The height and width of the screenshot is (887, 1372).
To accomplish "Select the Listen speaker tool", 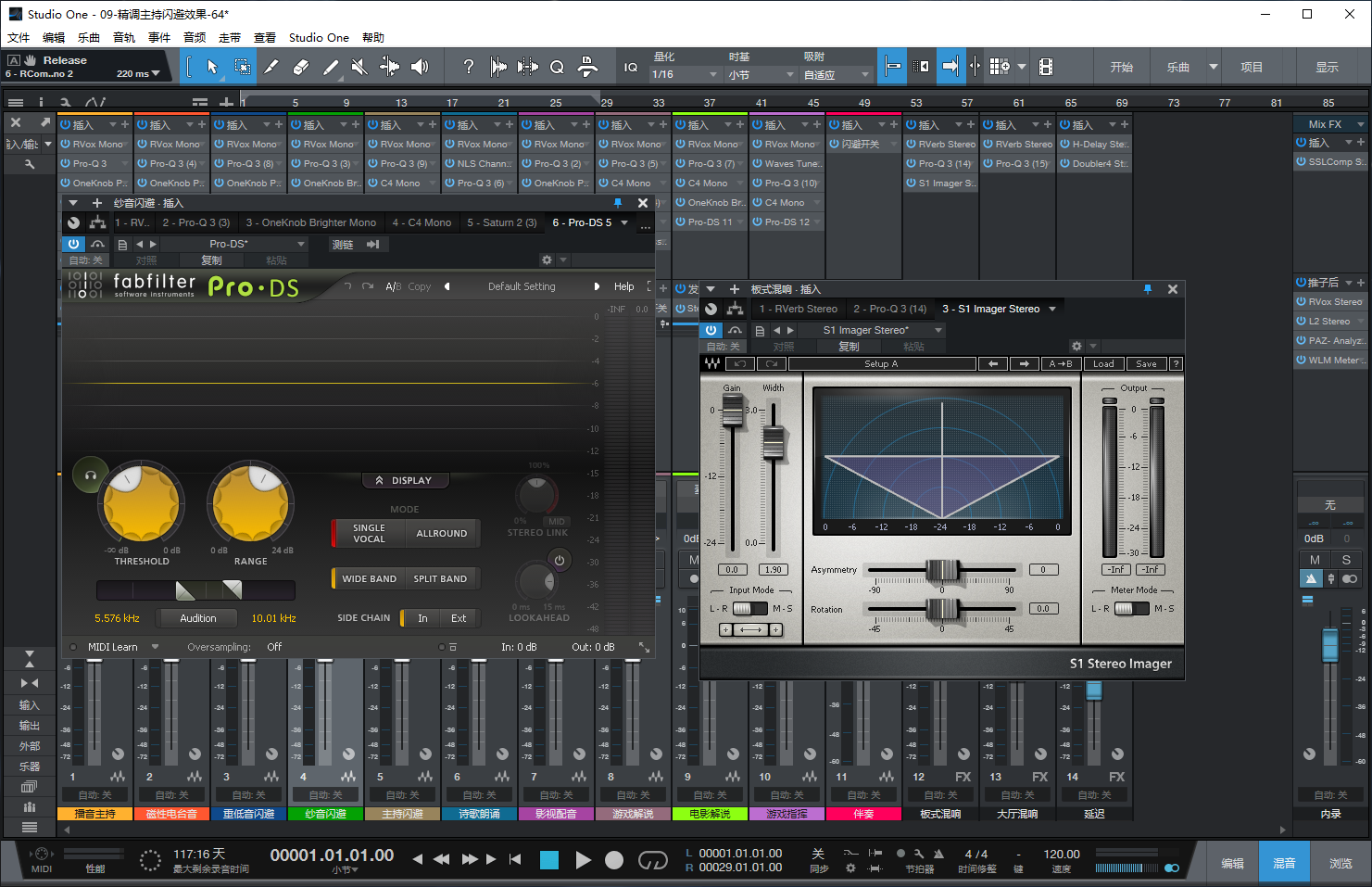I will tap(420, 67).
